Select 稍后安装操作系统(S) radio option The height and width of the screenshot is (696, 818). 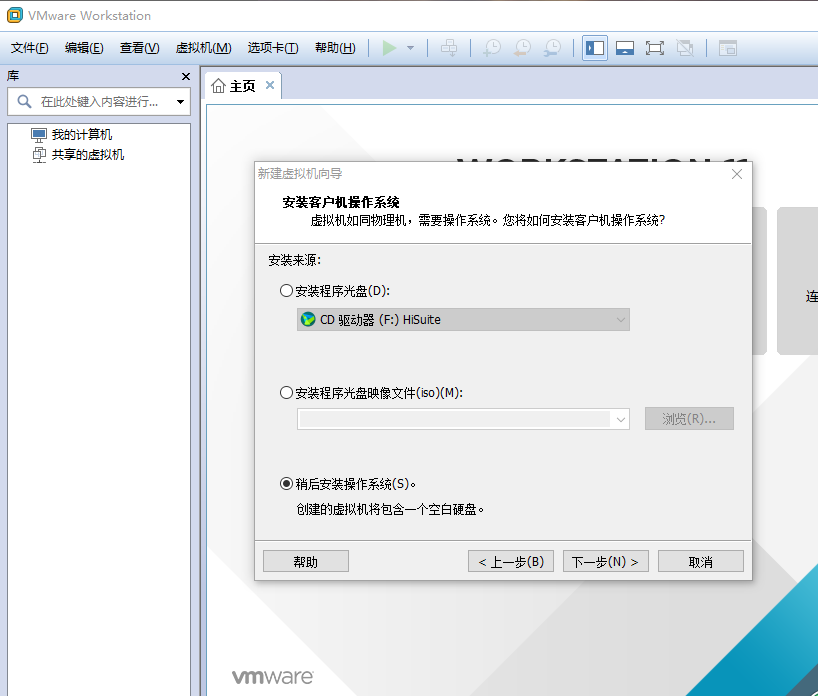tap(286, 484)
